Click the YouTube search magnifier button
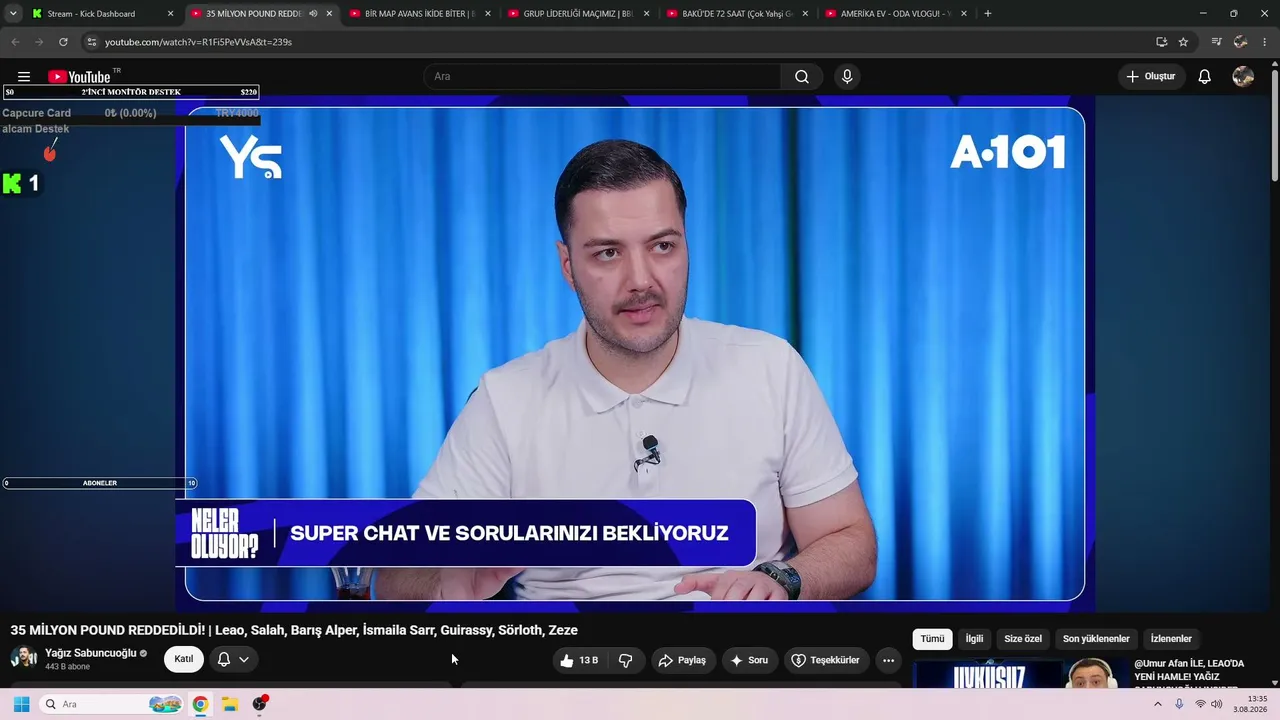Image resolution: width=1280 pixels, height=720 pixels. (x=802, y=77)
